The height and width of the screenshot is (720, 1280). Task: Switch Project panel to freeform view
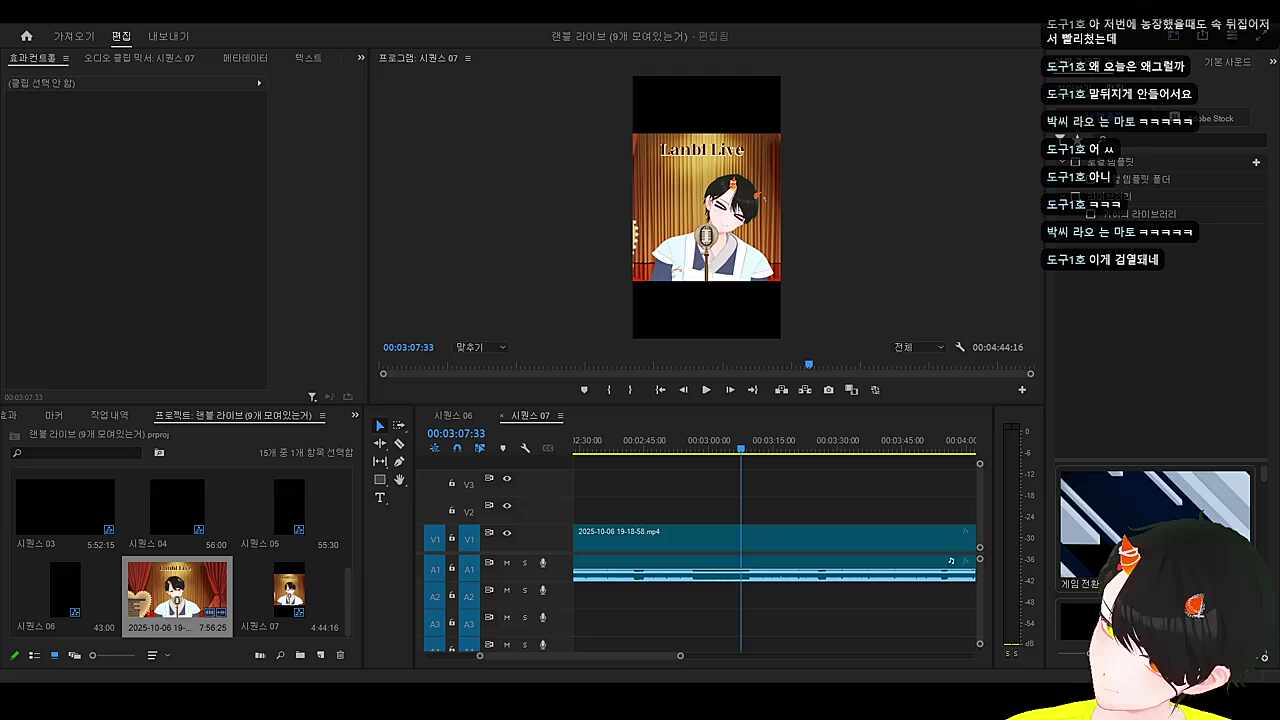(x=74, y=656)
